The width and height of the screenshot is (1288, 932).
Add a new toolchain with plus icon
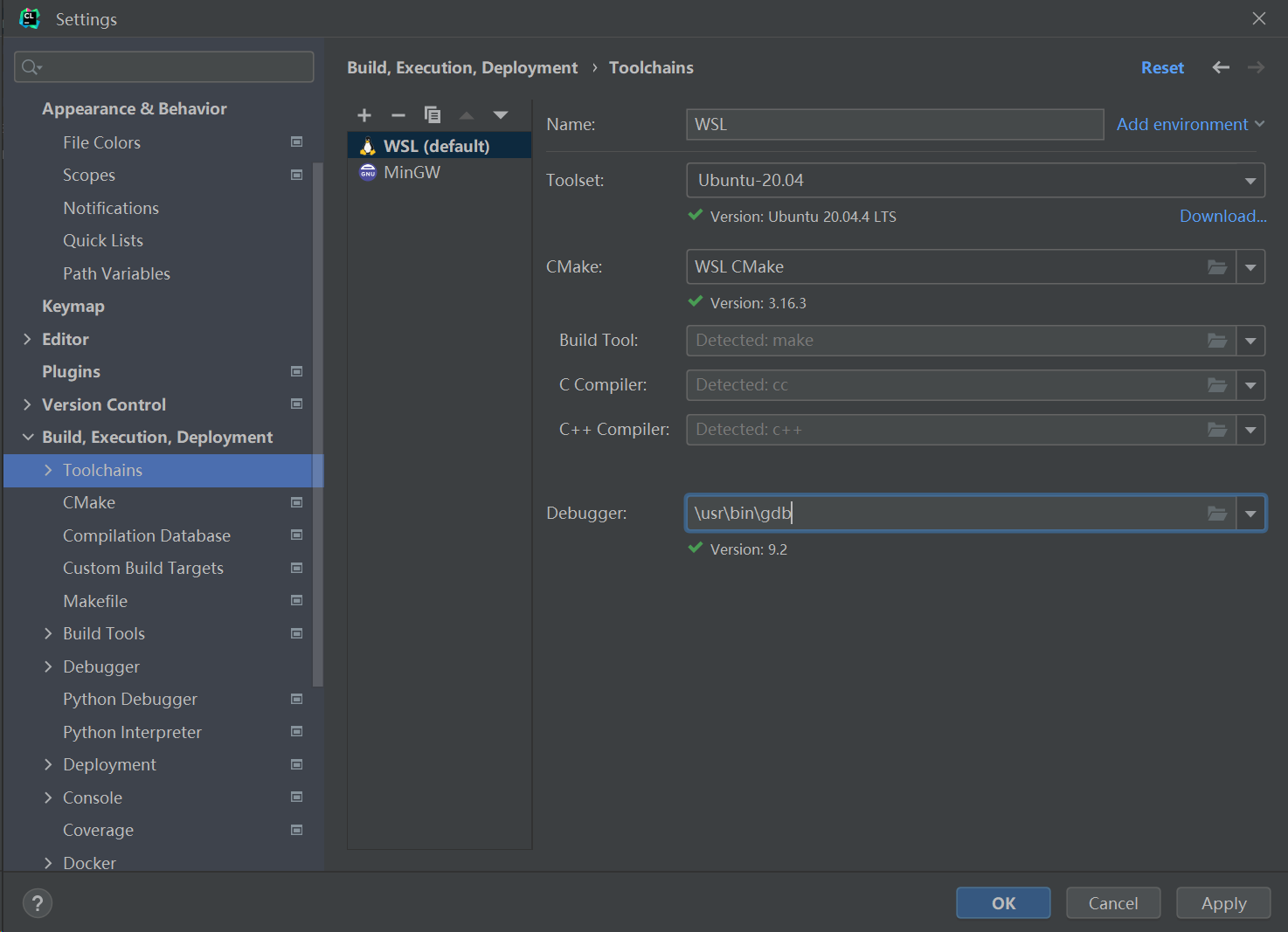click(364, 115)
